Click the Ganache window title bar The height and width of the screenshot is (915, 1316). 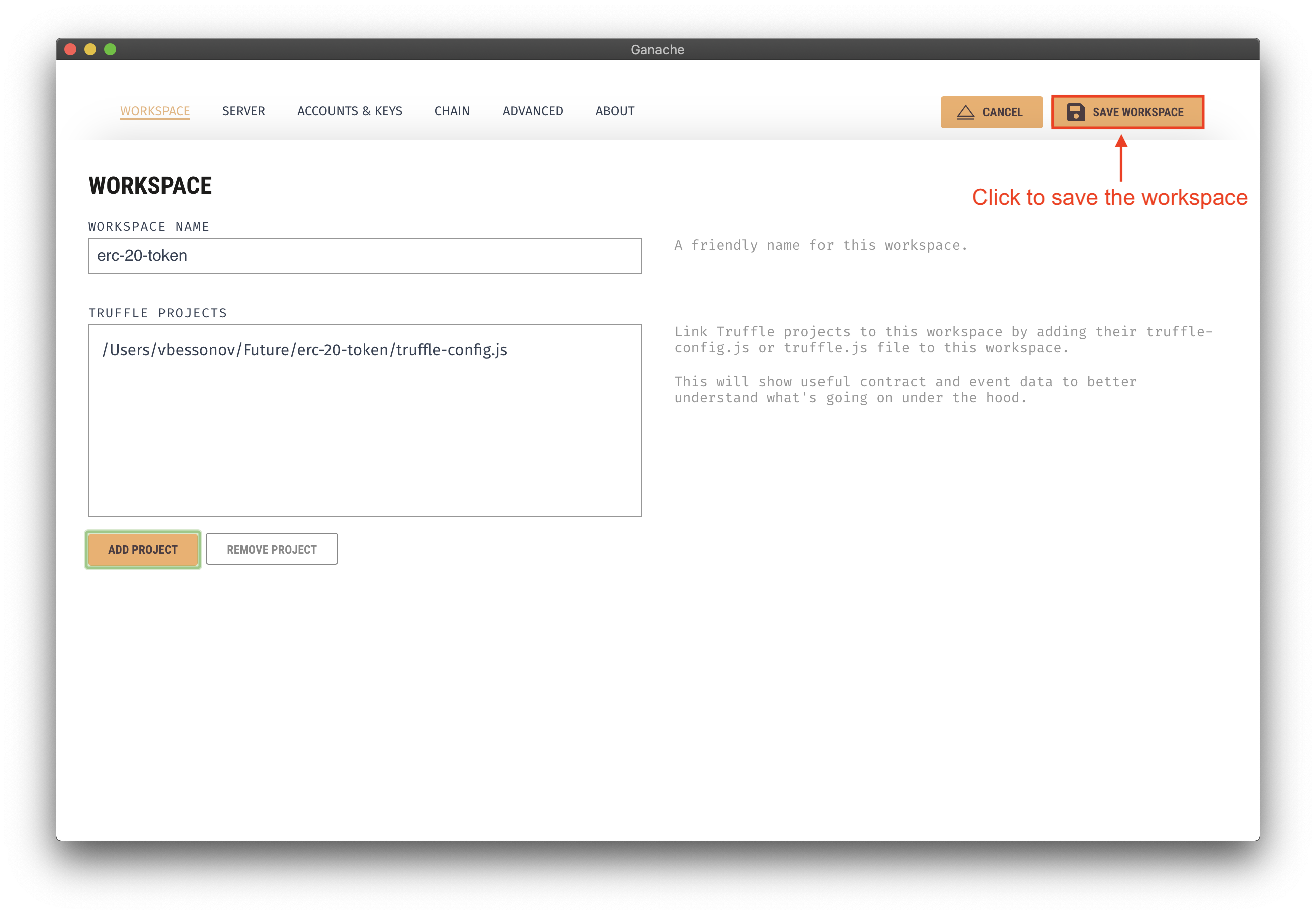[657, 49]
